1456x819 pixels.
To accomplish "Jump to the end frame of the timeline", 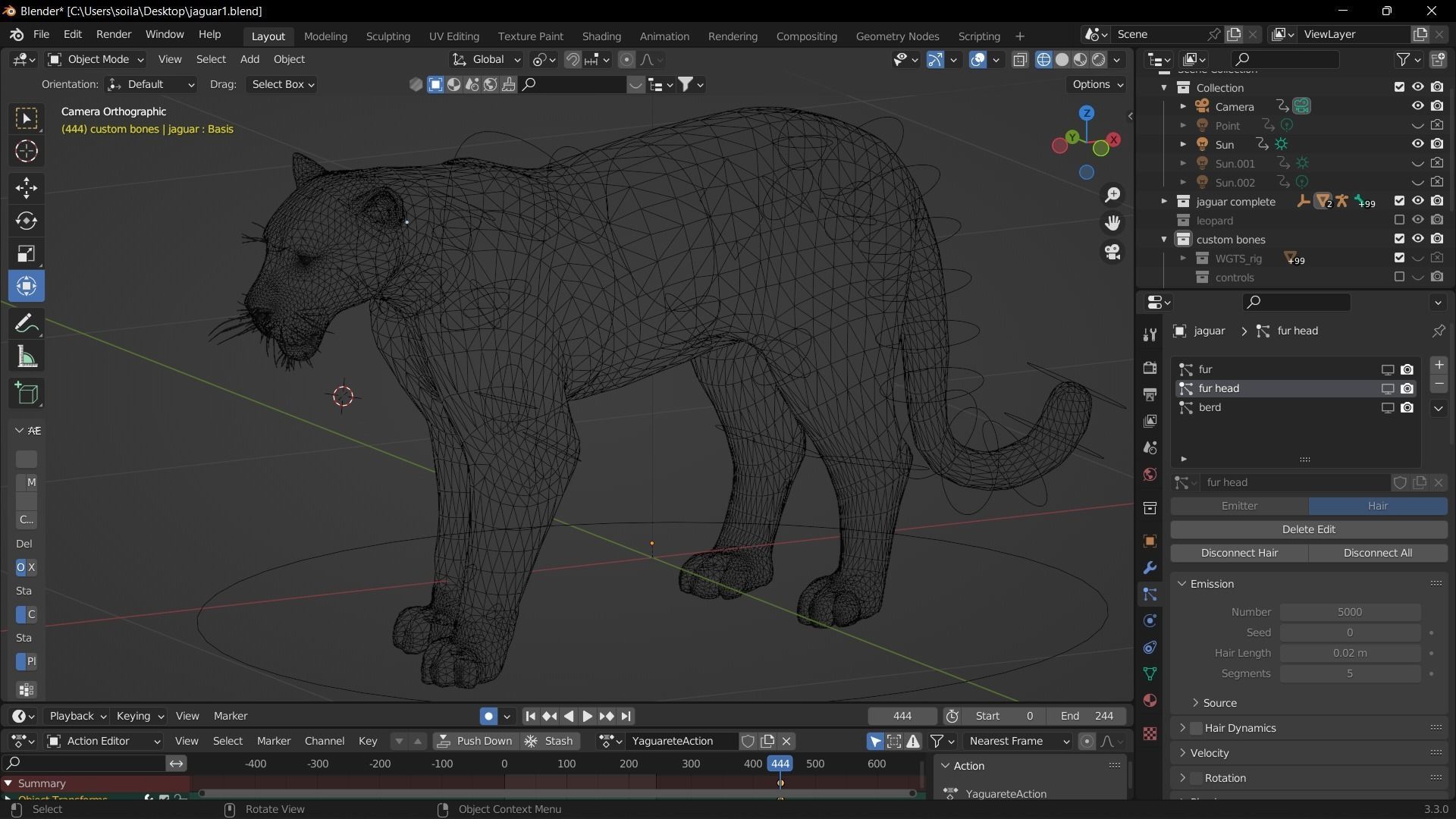I will (626, 717).
